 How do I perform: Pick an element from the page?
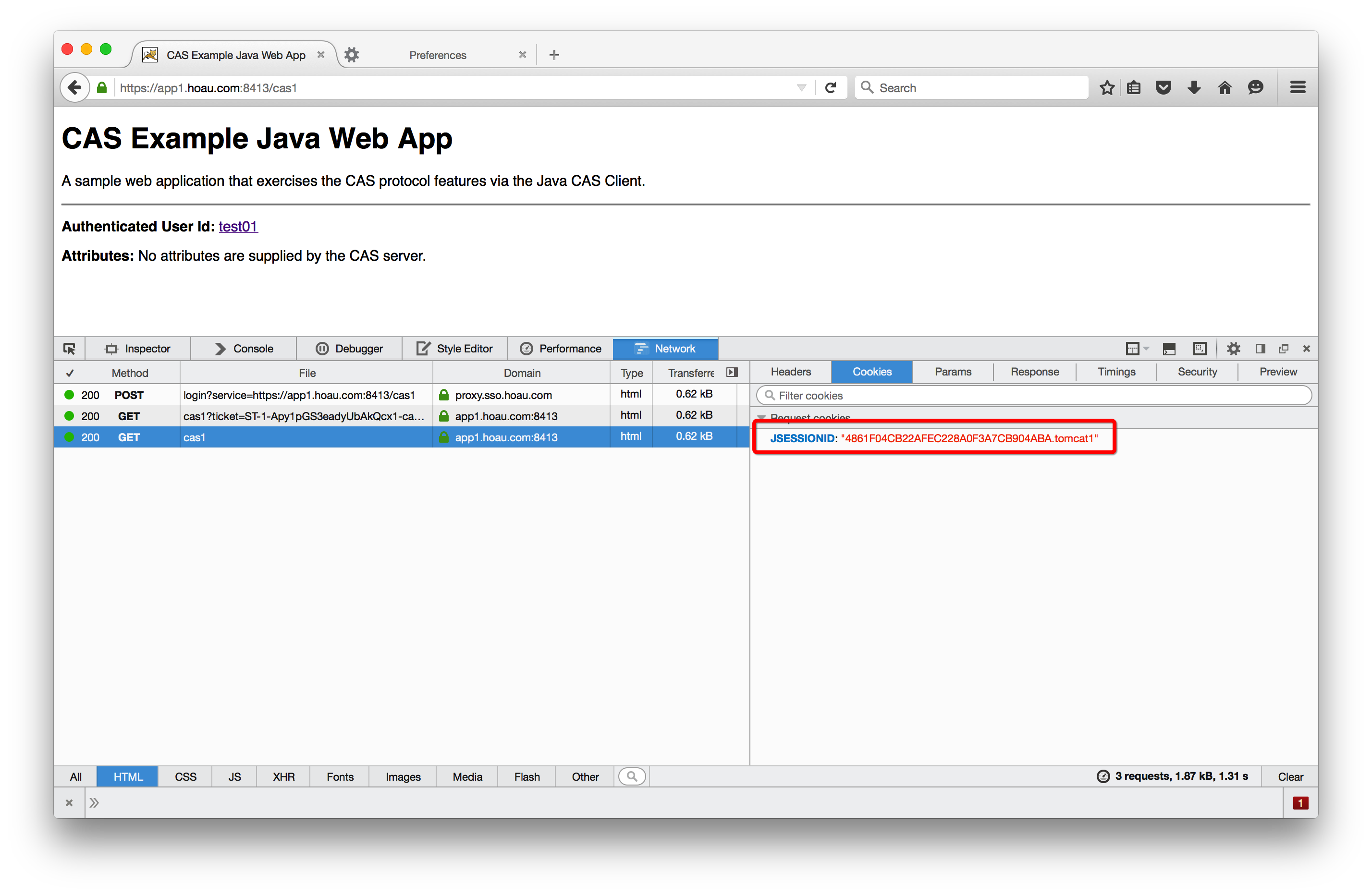pyautogui.click(x=69, y=349)
